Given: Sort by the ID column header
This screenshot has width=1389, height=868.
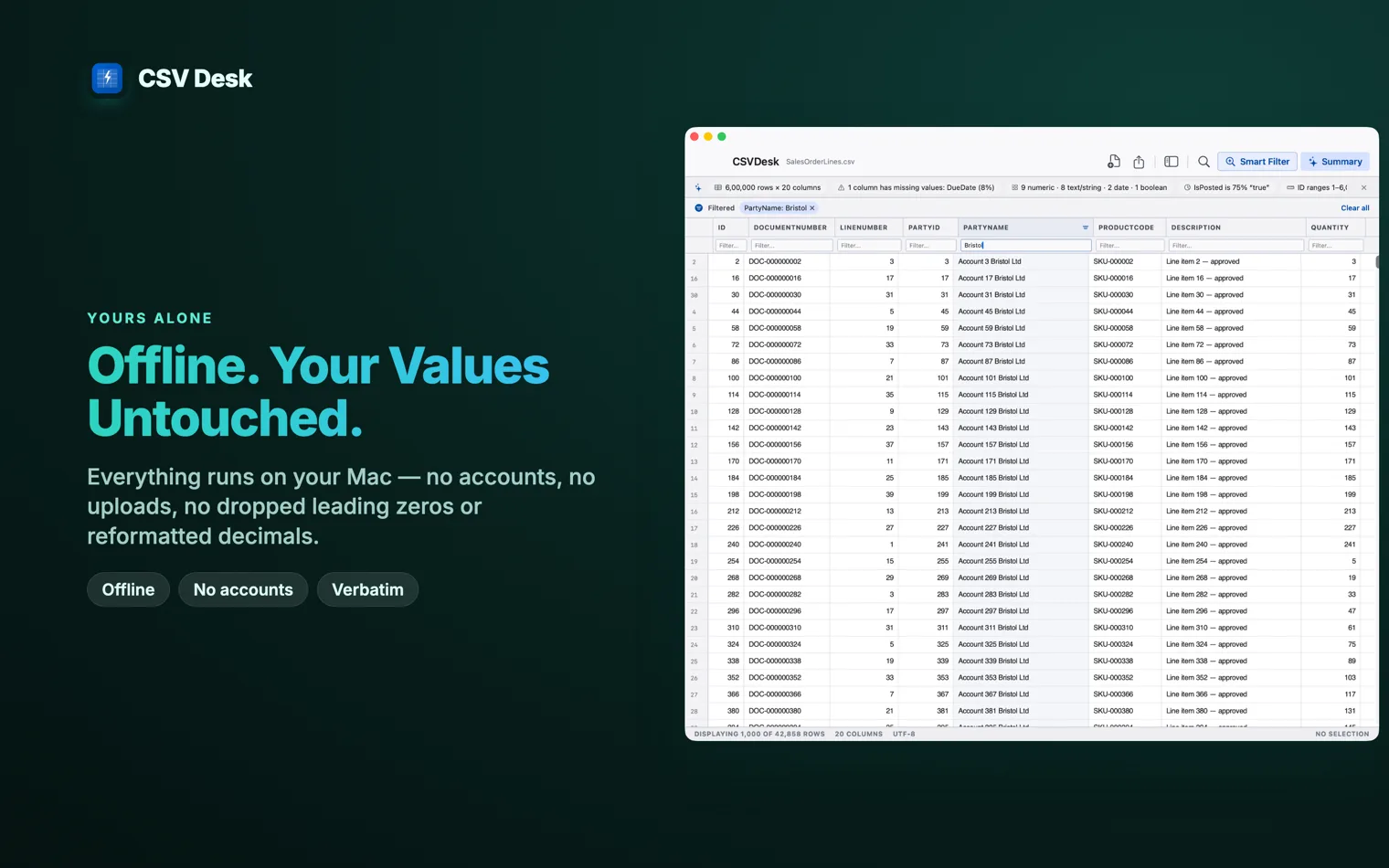Looking at the screenshot, I should (730, 228).
